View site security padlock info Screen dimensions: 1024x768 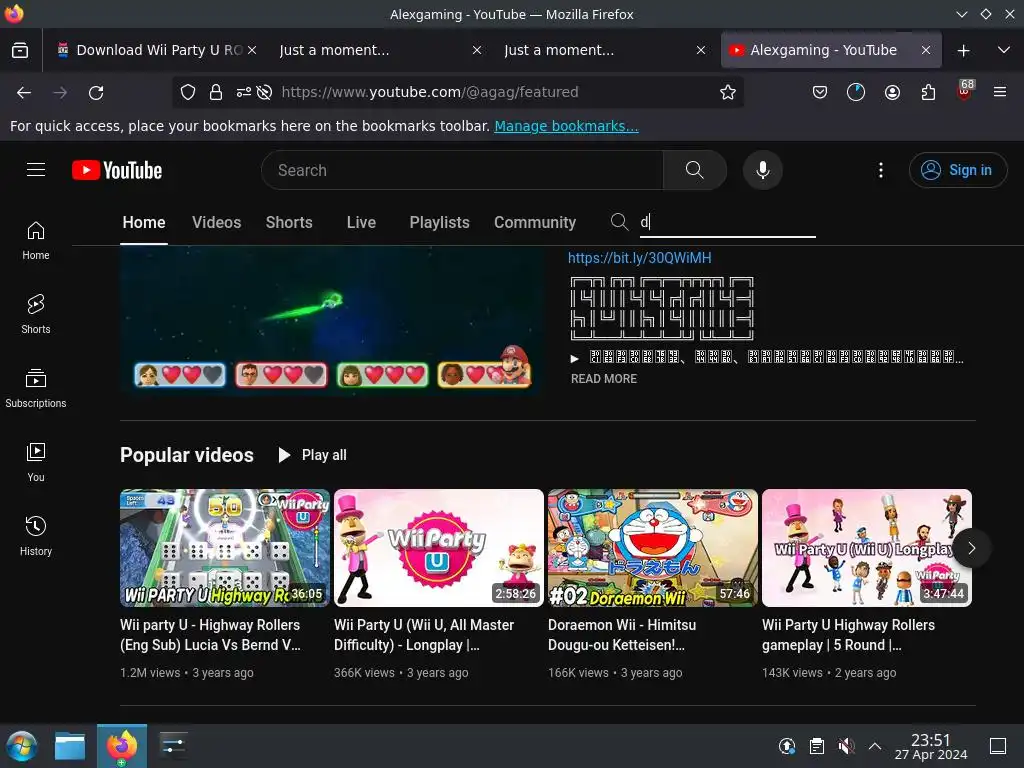pos(216,93)
